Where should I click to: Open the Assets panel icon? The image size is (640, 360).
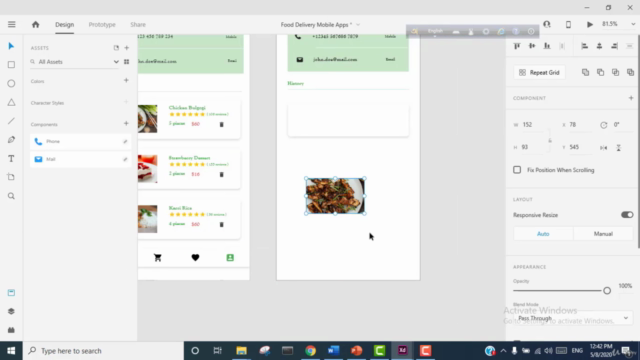click(11, 293)
